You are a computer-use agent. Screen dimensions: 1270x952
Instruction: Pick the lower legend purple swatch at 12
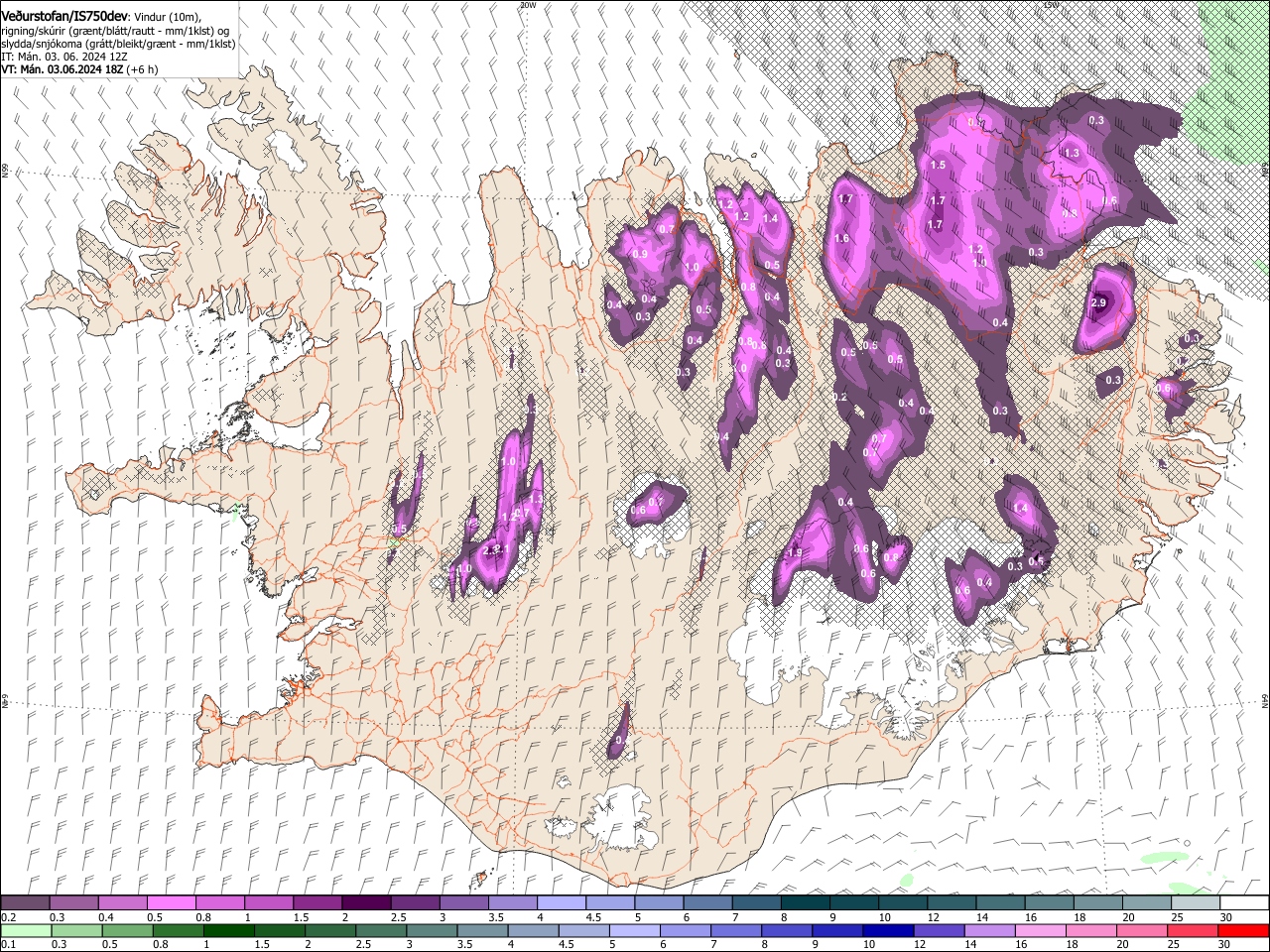coord(939,930)
